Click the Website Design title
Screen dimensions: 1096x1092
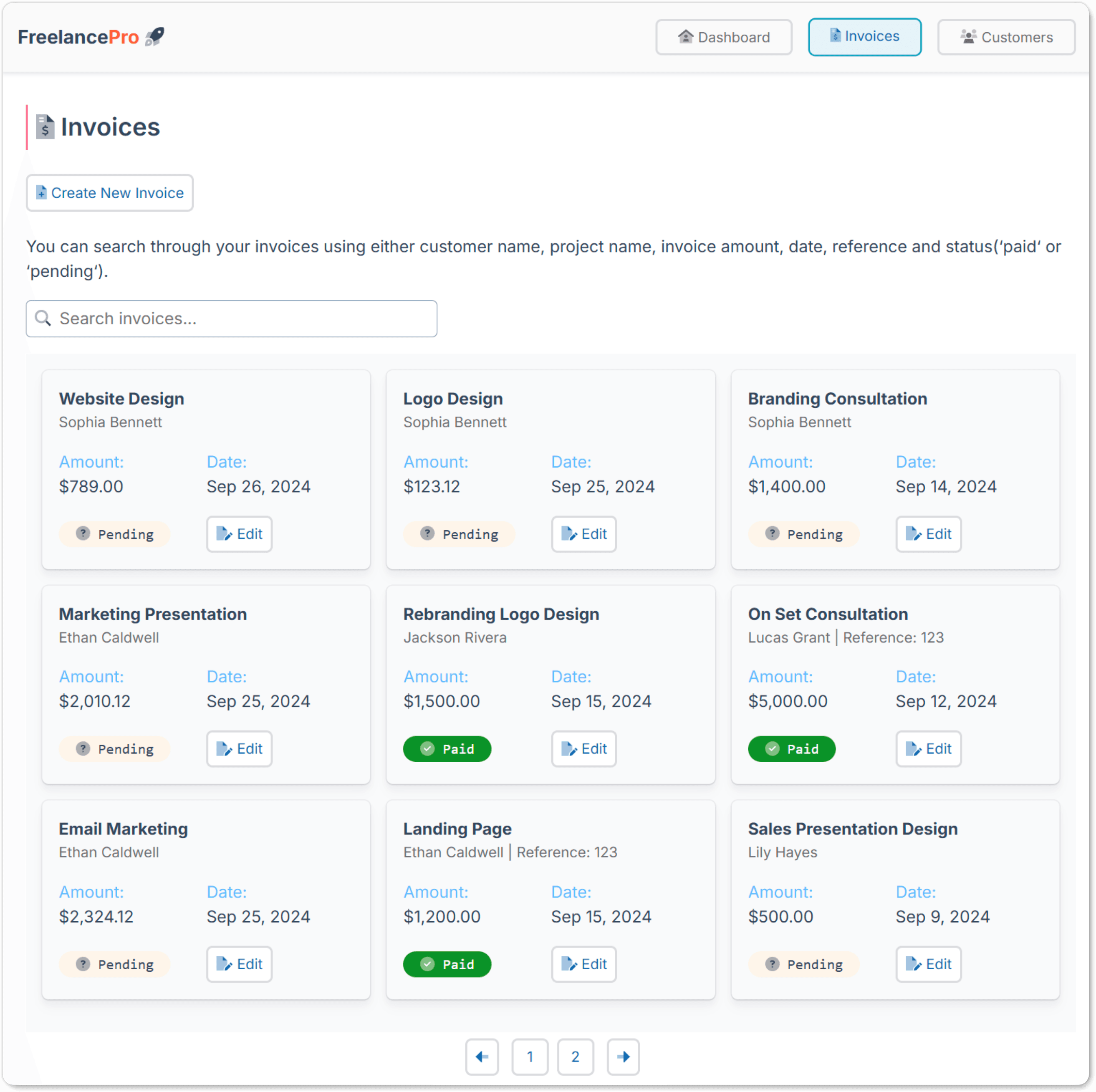121,399
